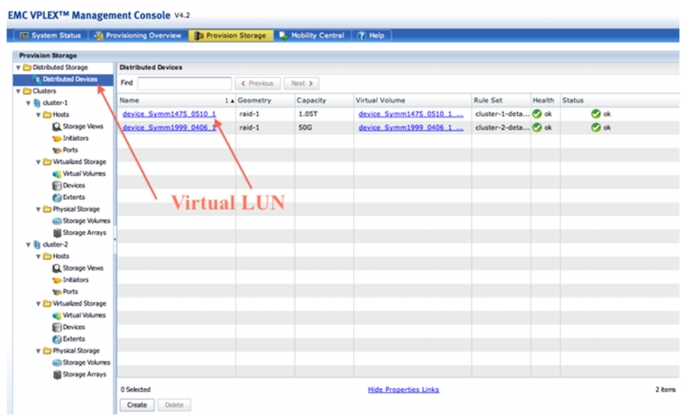Click the Rule Set column header
Image resolution: width=685 pixels, height=420 pixels.
click(488, 100)
